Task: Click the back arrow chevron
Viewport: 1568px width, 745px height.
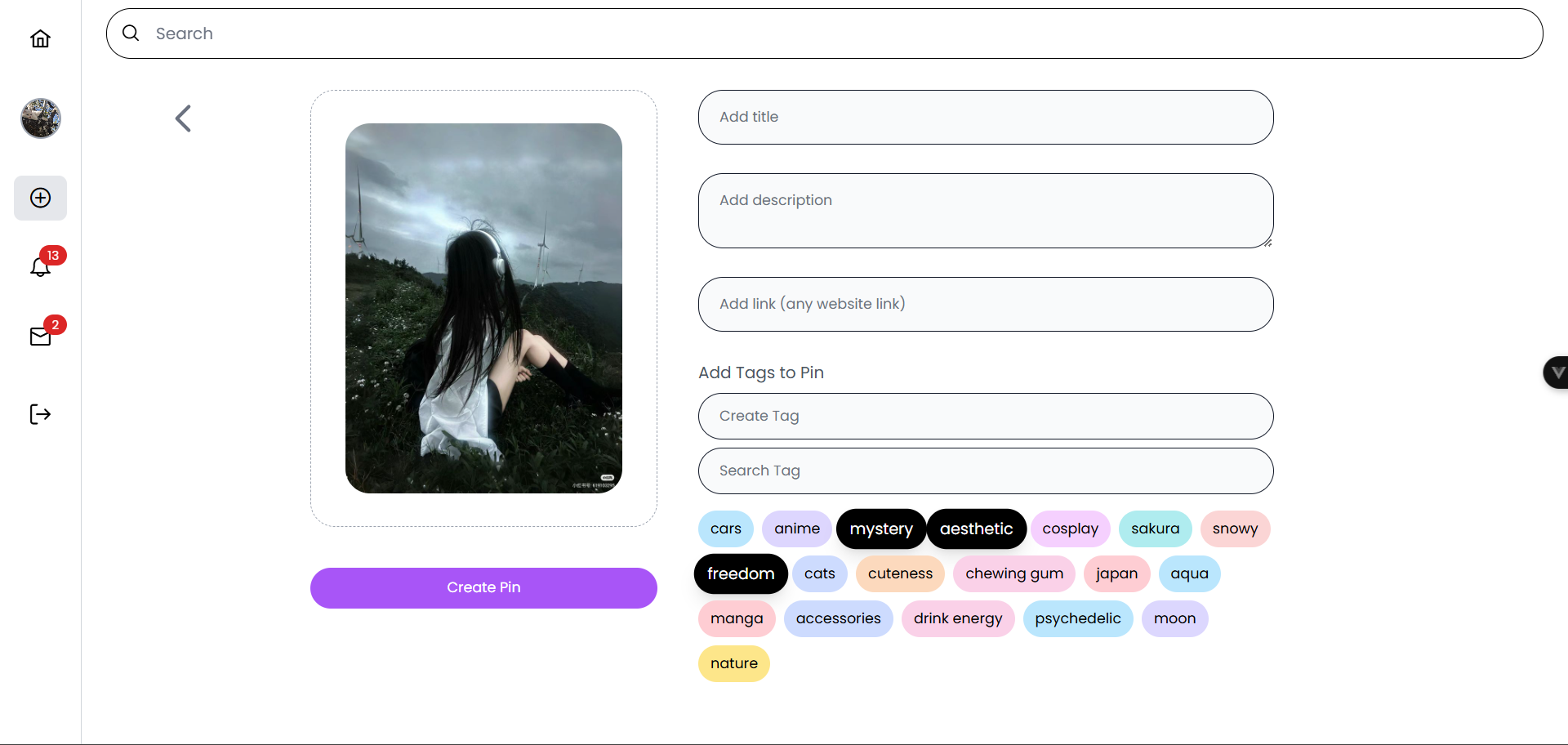Action: pyautogui.click(x=183, y=118)
